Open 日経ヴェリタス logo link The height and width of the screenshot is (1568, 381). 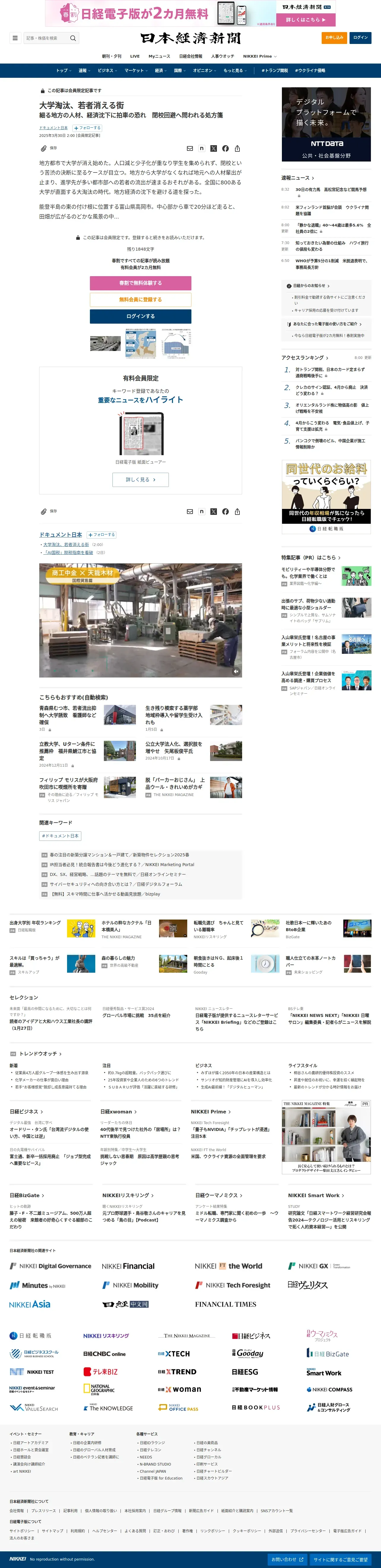pos(307,1285)
